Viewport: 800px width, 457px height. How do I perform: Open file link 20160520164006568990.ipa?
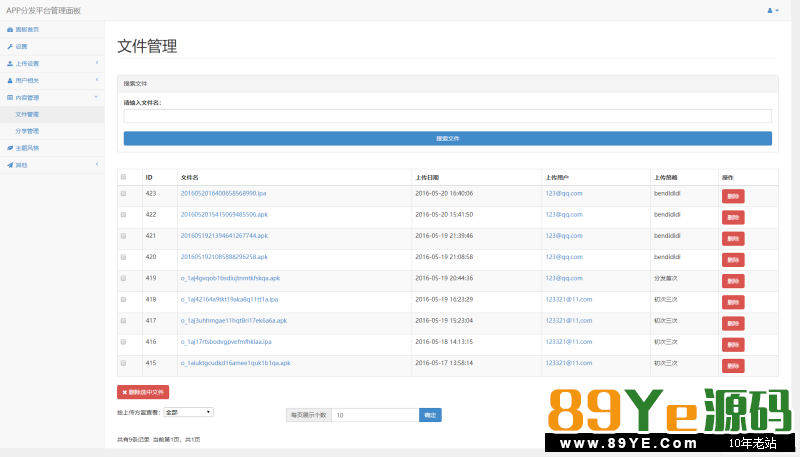pyautogui.click(x=223, y=193)
